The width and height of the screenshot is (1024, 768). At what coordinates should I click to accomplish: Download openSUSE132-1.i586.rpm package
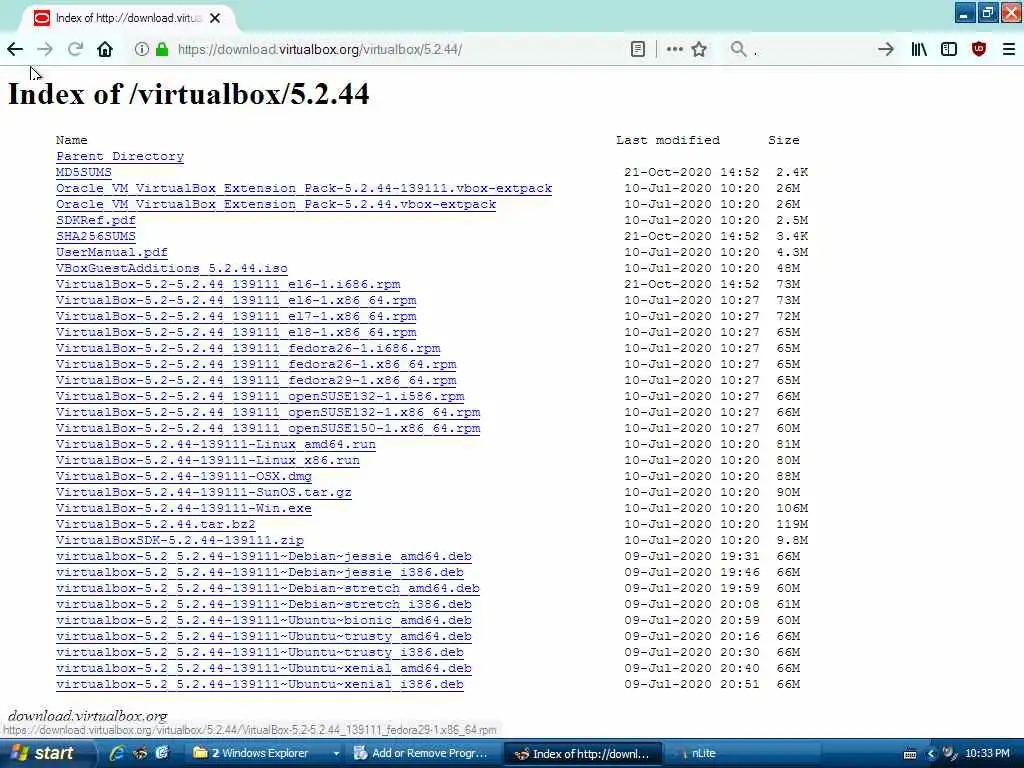click(x=260, y=396)
